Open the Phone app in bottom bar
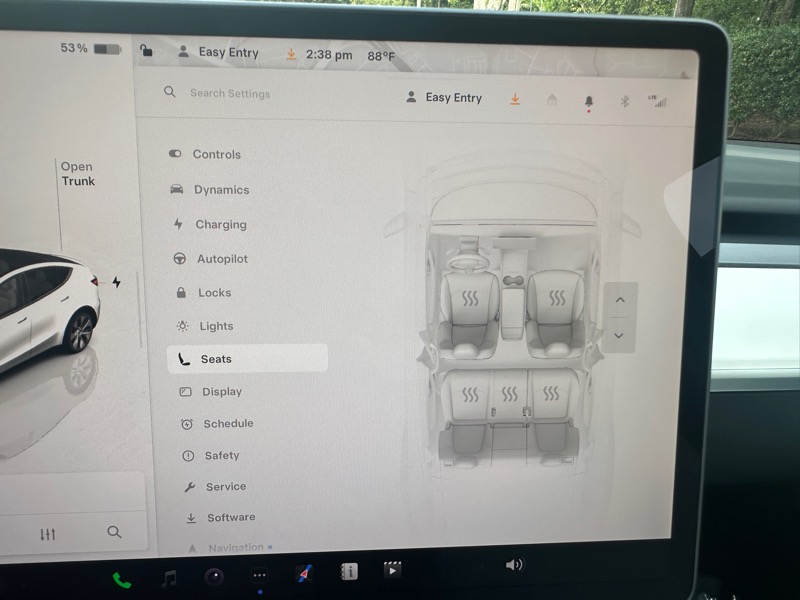The image size is (800, 600). 121,579
